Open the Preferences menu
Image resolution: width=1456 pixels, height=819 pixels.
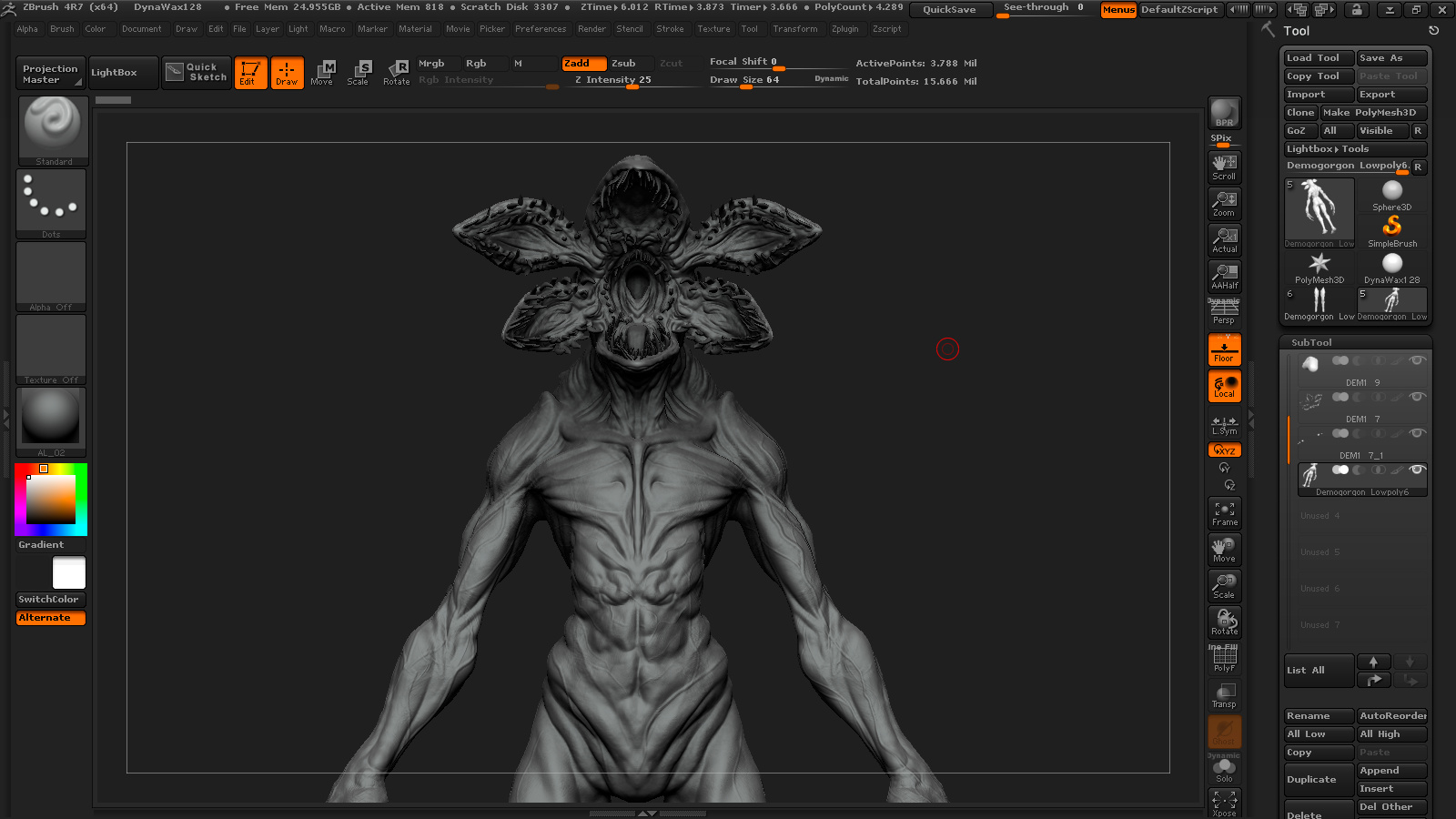pos(541,29)
